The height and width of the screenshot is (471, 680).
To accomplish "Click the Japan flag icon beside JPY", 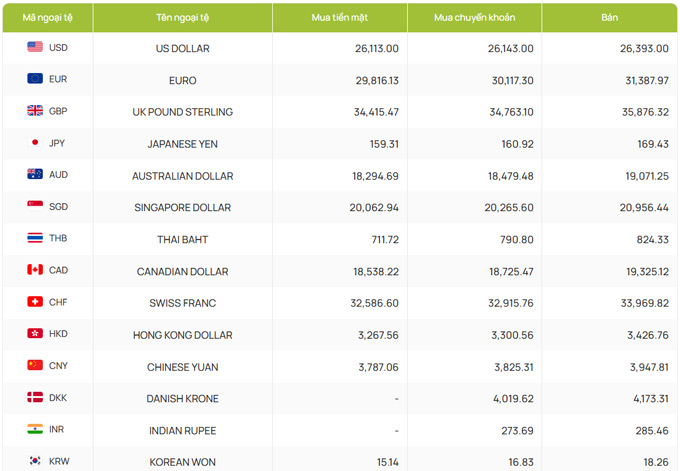I will (35, 142).
